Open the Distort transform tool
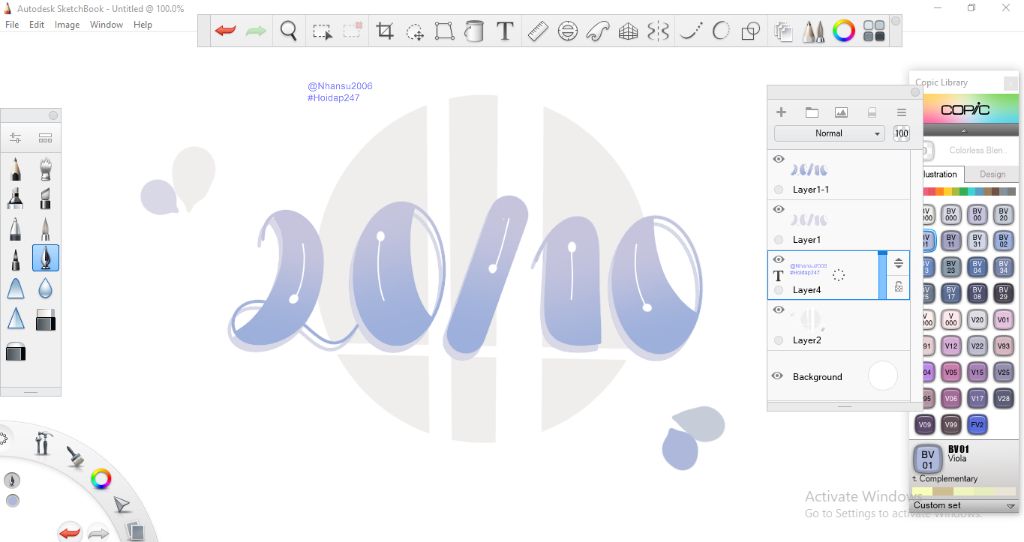Image resolution: width=1024 pixels, height=542 pixels. [445, 31]
